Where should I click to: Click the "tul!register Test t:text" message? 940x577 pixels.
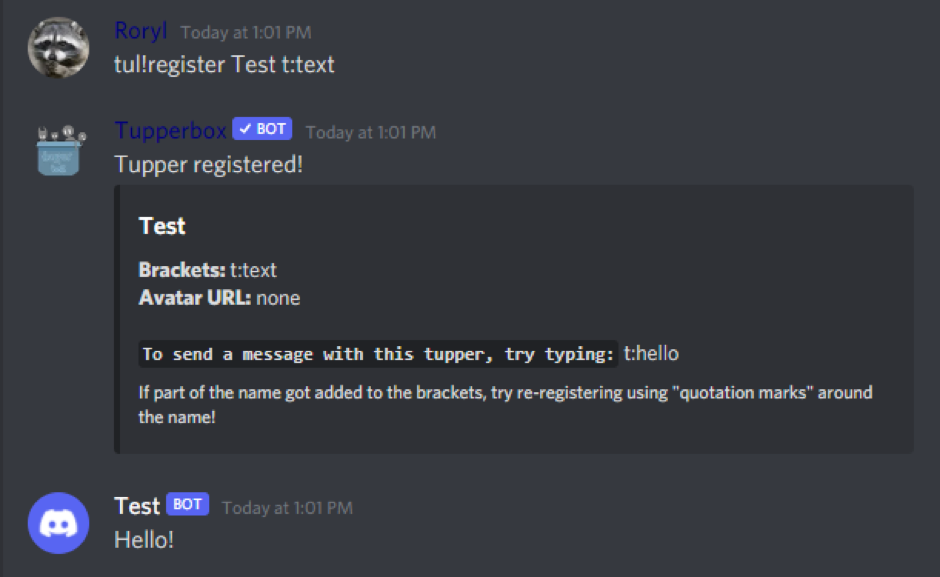coord(224,66)
